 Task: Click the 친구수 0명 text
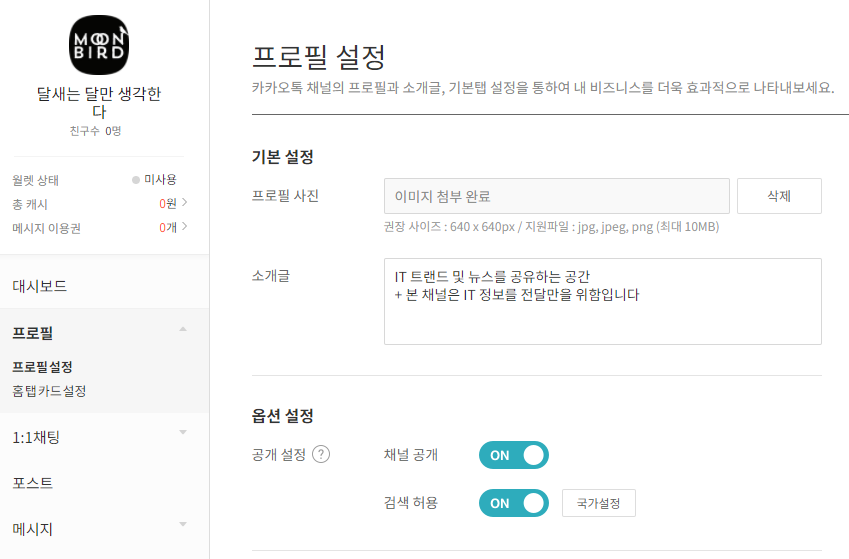96,131
